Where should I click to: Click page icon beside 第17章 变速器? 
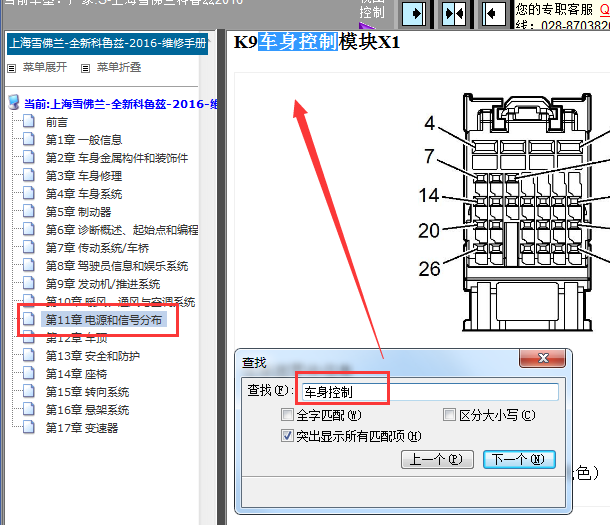(29, 427)
